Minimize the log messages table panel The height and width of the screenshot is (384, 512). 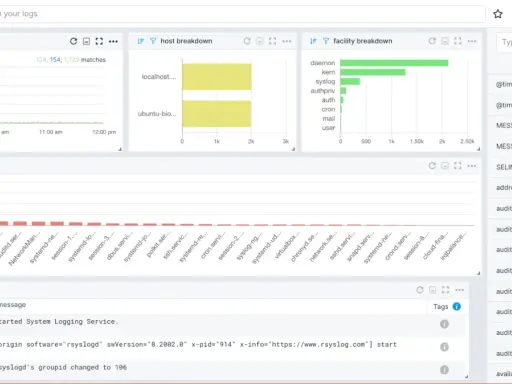pyautogui.click(x=433, y=290)
